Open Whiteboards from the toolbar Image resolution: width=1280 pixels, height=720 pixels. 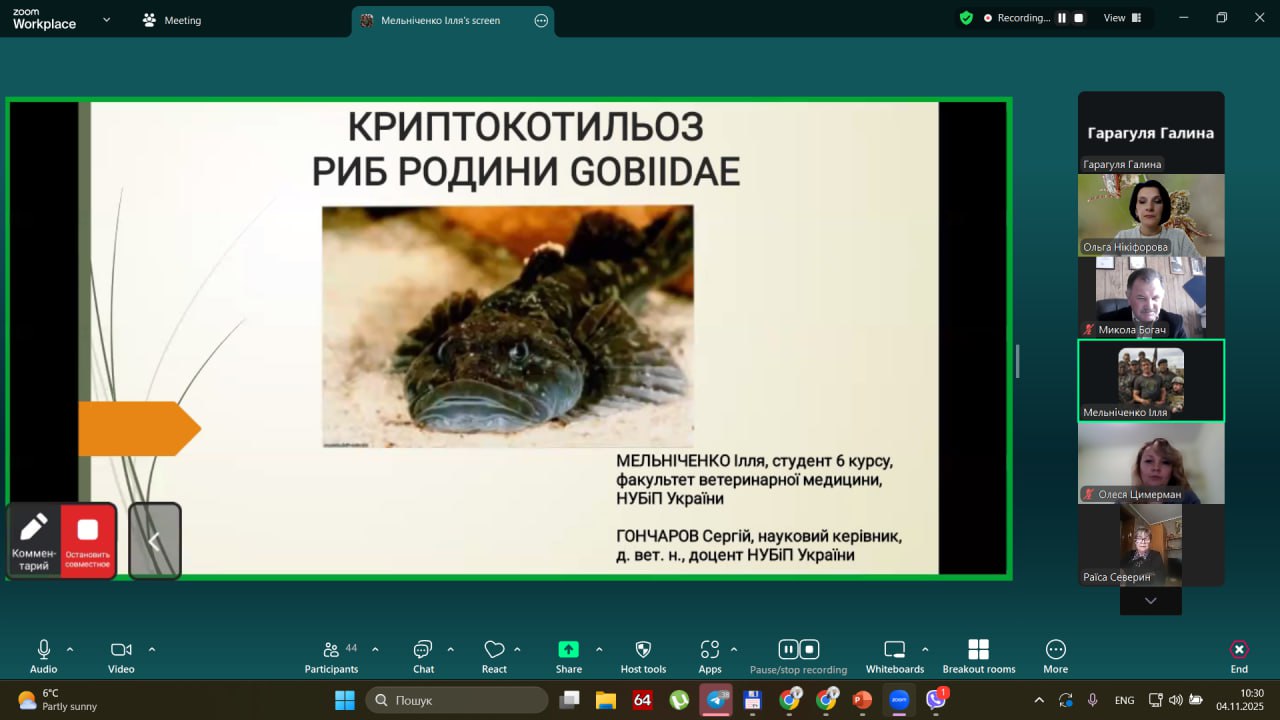[894, 656]
